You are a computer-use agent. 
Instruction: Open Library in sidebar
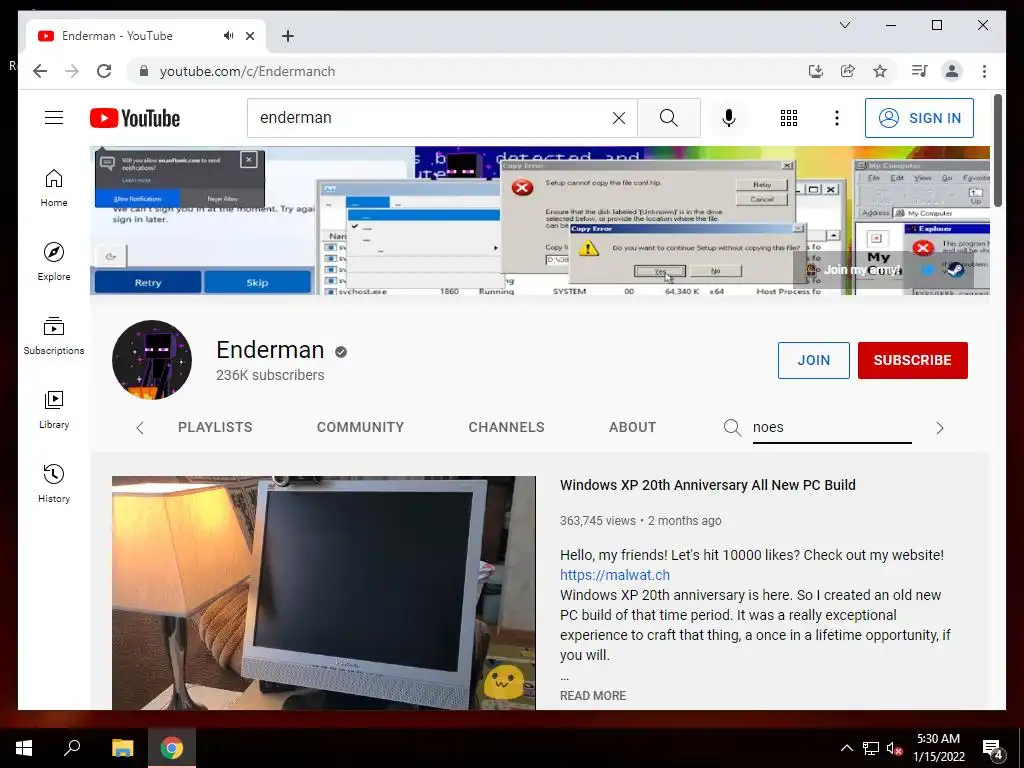pos(54,410)
